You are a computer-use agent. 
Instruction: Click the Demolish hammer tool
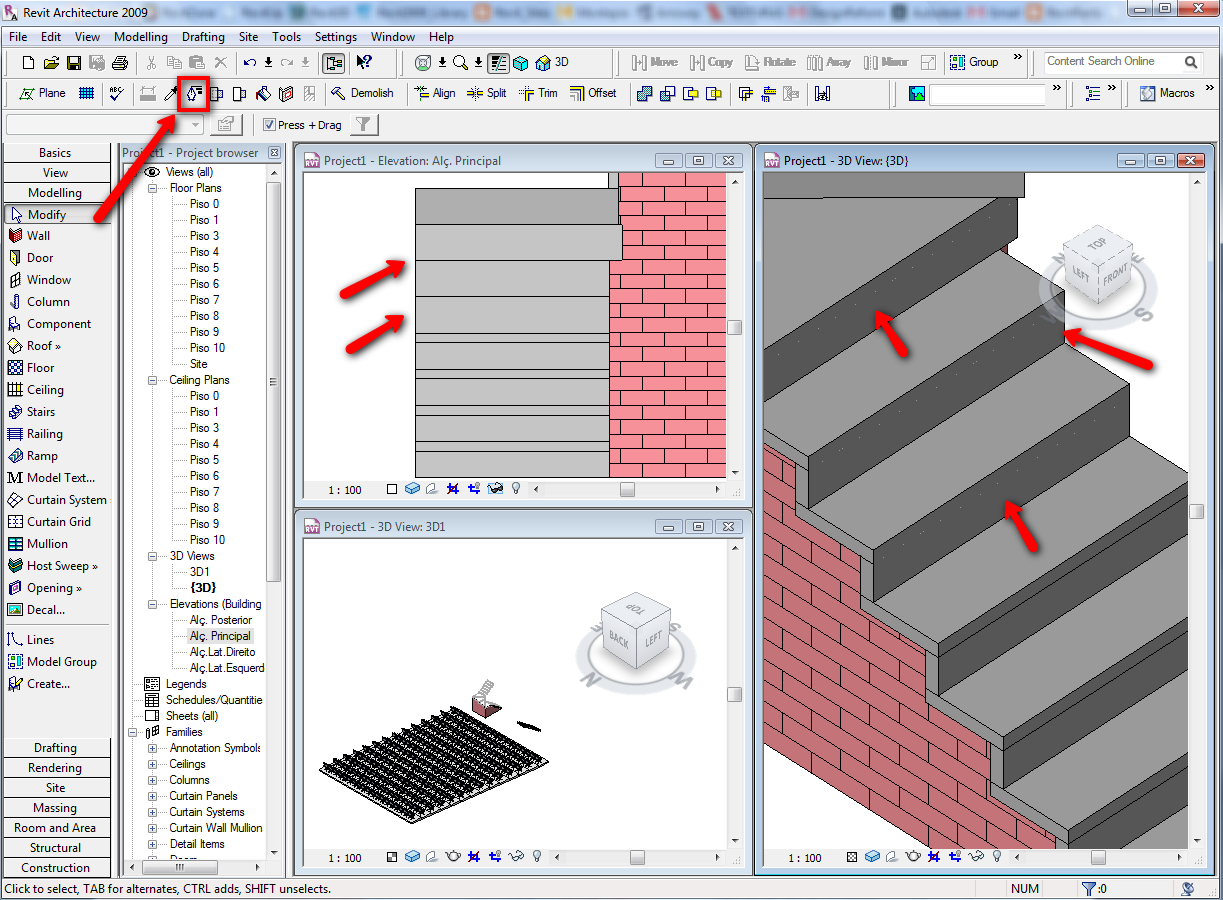pos(362,93)
